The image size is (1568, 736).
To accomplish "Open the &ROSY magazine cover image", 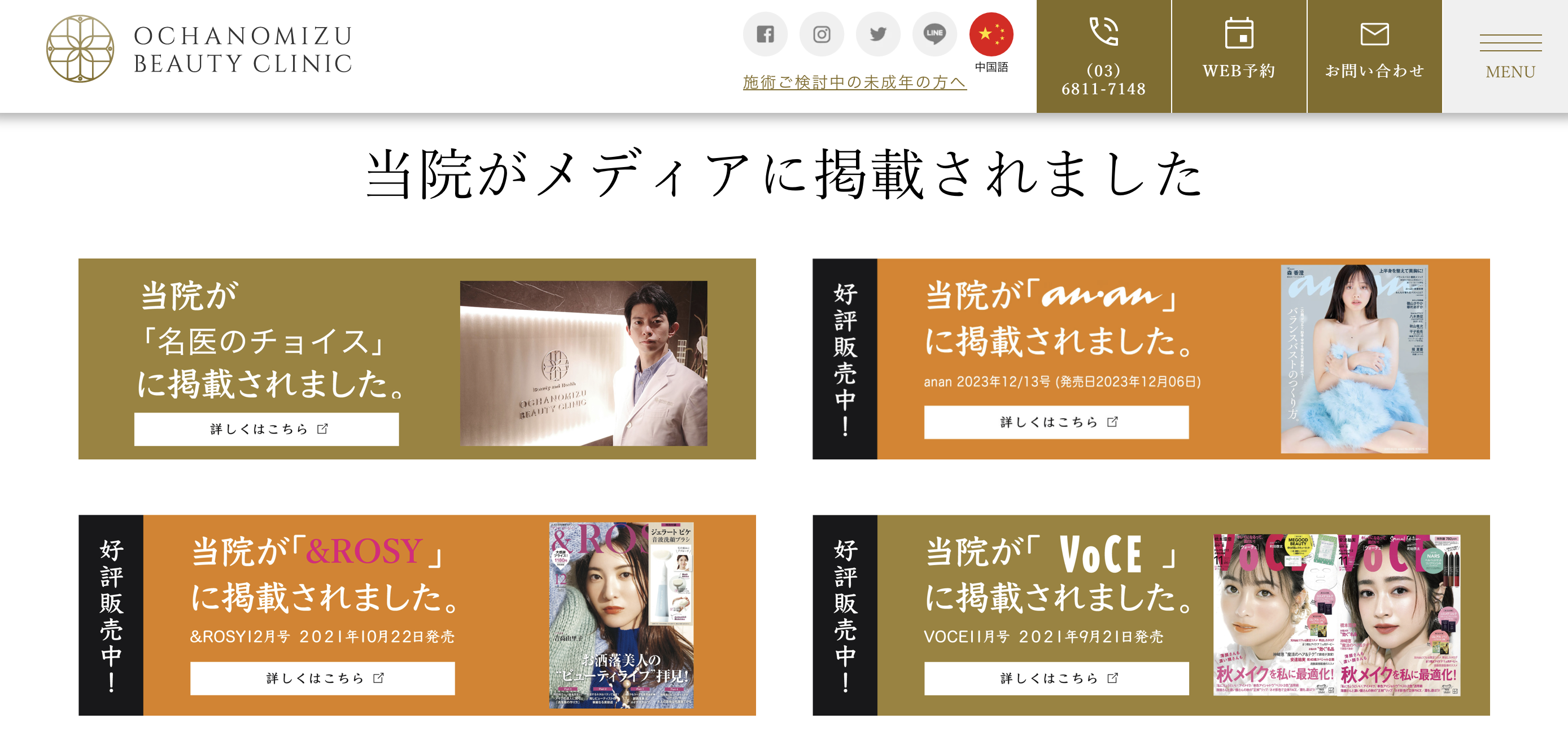I will [622, 615].
